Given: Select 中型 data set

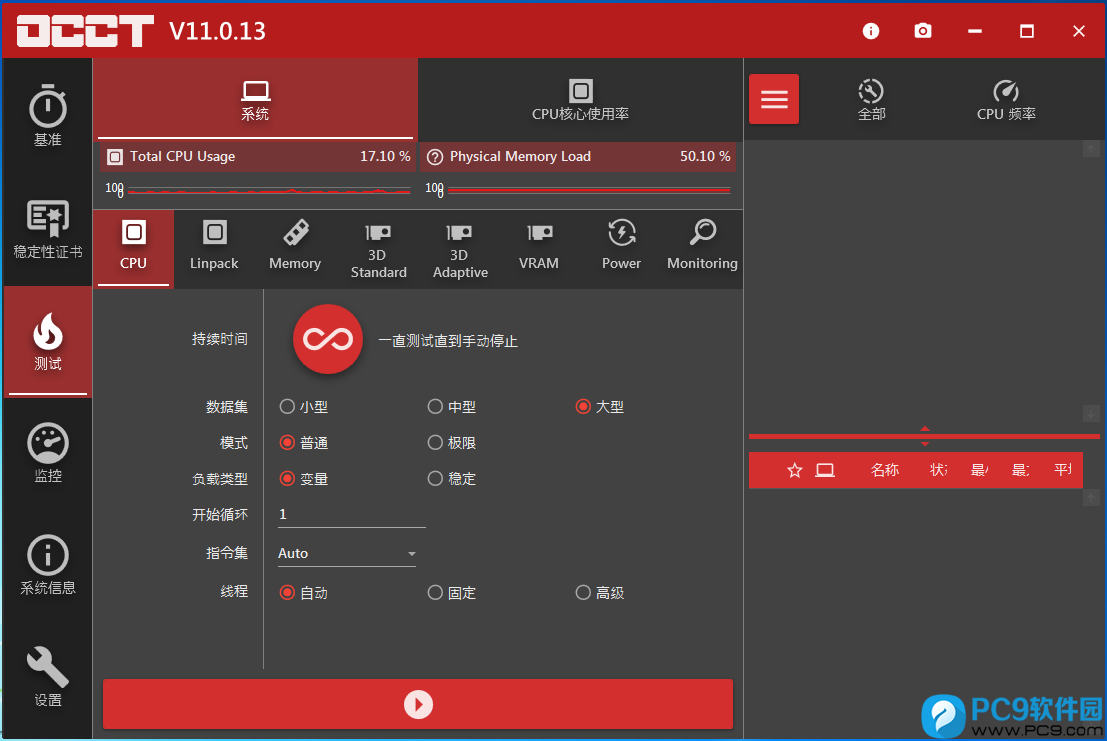Looking at the screenshot, I should [x=452, y=406].
